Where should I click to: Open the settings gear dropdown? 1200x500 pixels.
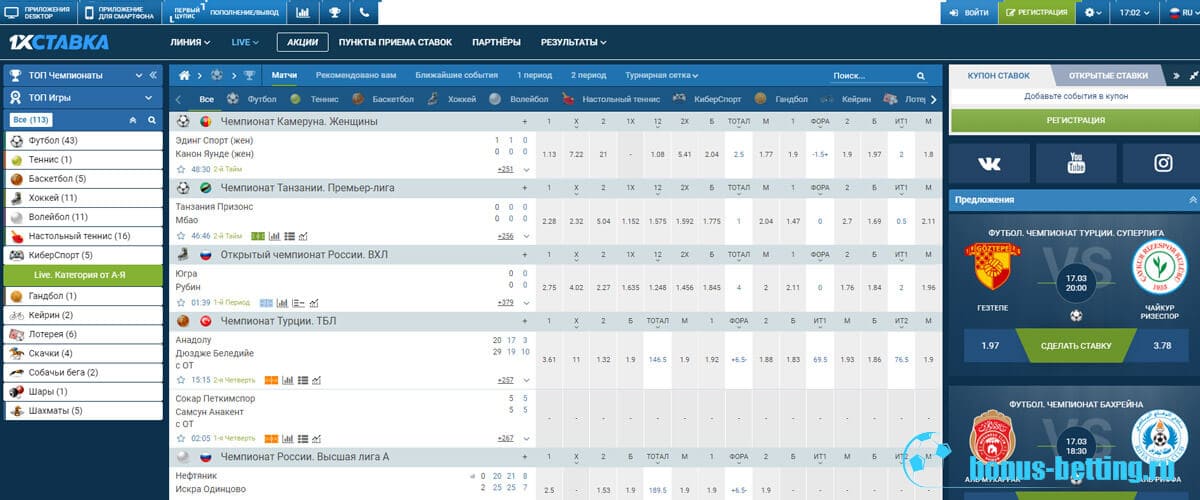tap(1095, 13)
